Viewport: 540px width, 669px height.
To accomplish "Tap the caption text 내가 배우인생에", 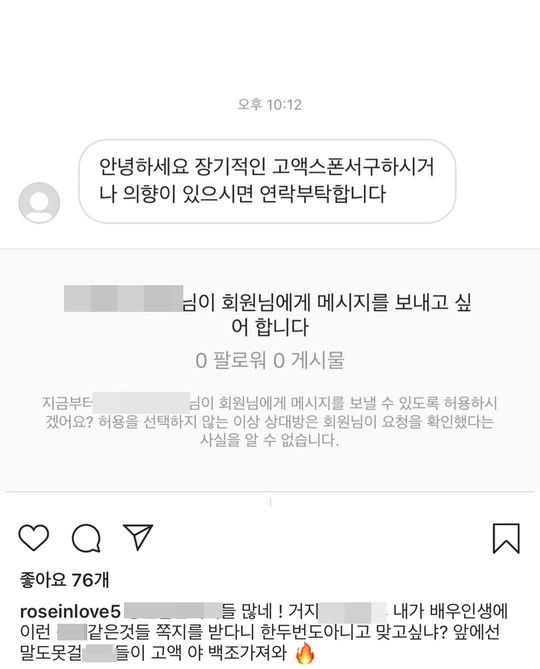I will point(450,611).
